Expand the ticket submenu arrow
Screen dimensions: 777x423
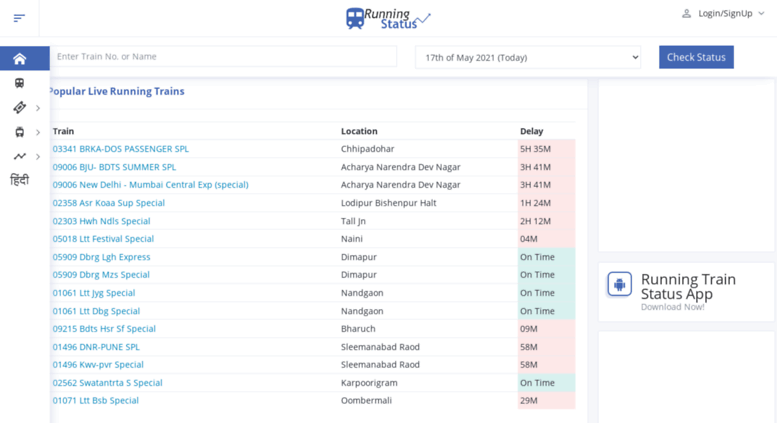pyautogui.click(x=38, y=108)
